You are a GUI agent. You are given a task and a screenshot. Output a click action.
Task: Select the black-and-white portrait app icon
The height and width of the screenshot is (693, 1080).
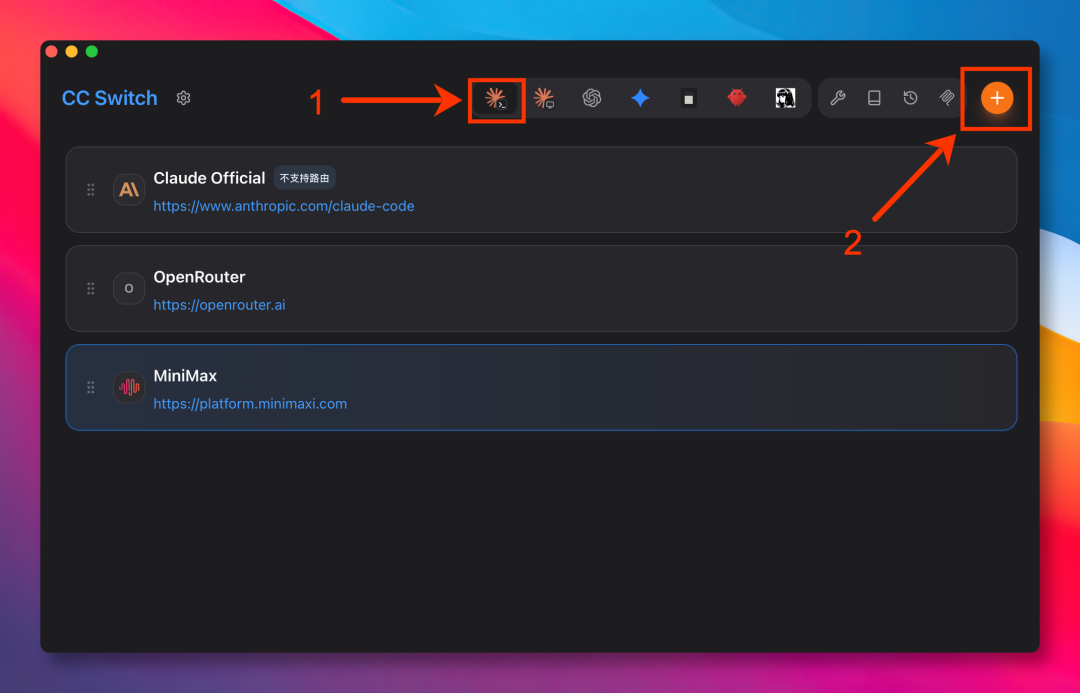tap(785, 98)
